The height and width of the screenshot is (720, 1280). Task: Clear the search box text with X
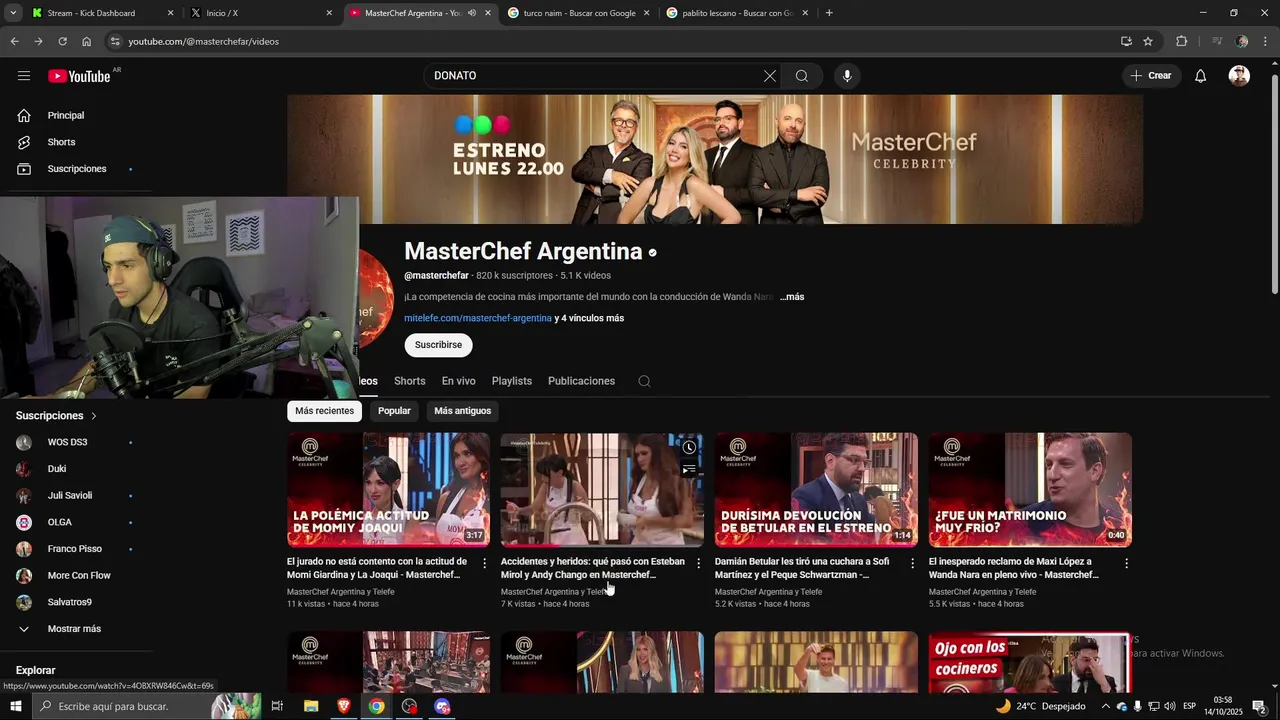click(x=770, y=76)
